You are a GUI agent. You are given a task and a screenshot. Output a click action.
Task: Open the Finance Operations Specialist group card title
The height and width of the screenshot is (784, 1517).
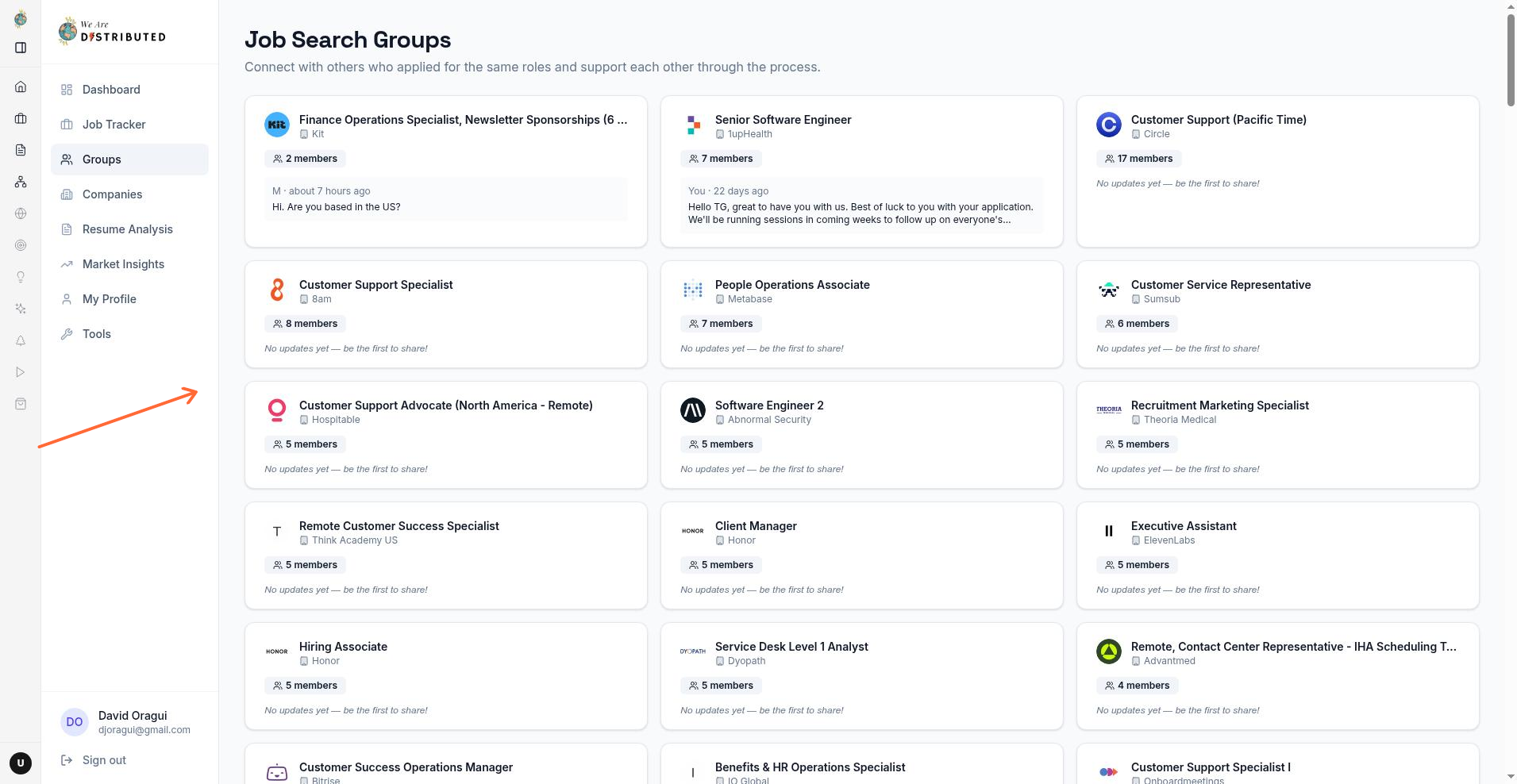[463, 120]
